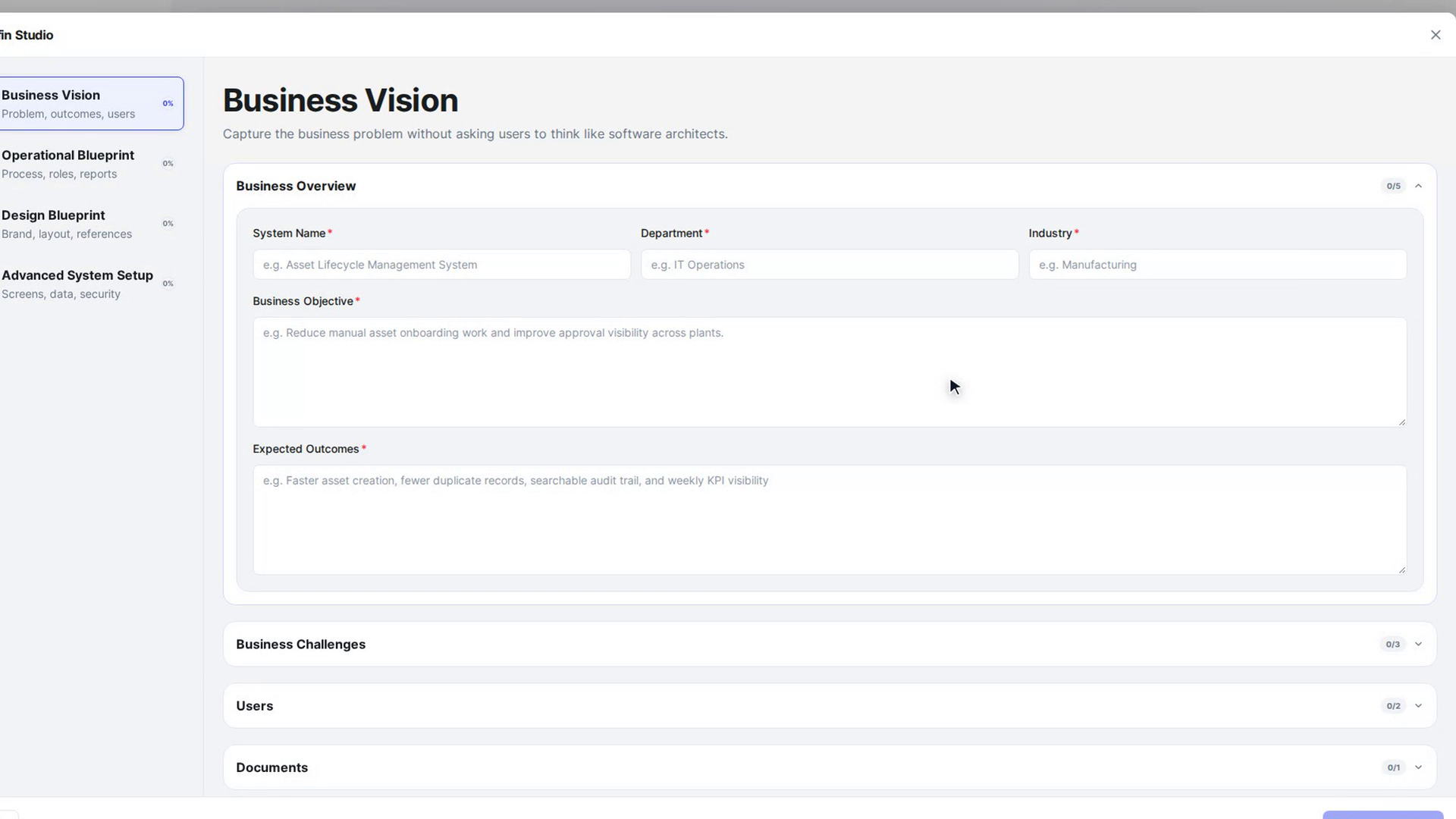Click the Industry input field

1217,265
